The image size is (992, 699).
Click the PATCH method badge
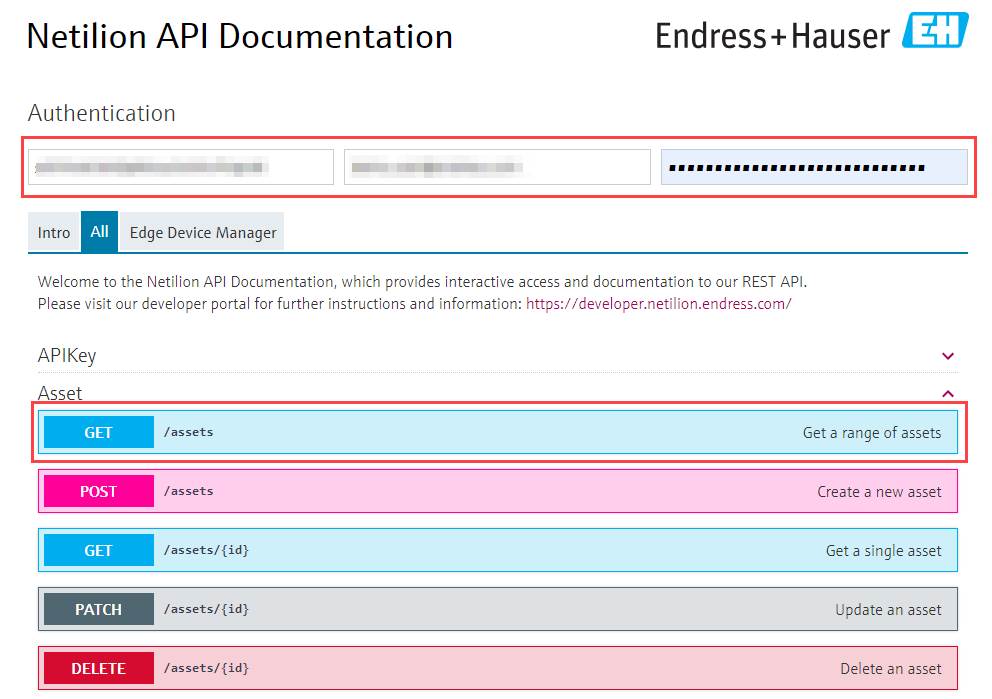coord(97,609)
